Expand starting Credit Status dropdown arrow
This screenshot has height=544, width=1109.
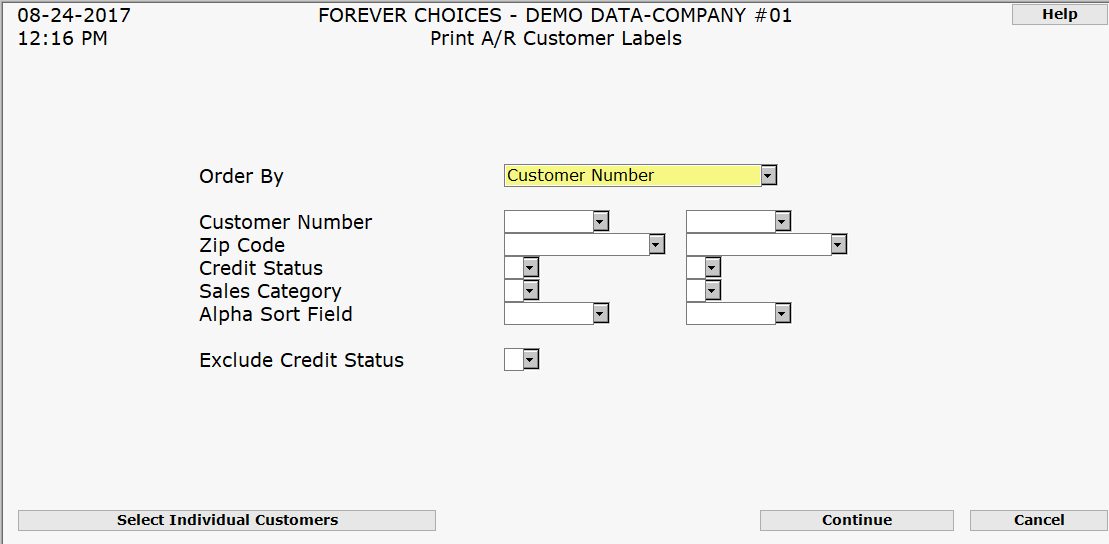(530, 267)
